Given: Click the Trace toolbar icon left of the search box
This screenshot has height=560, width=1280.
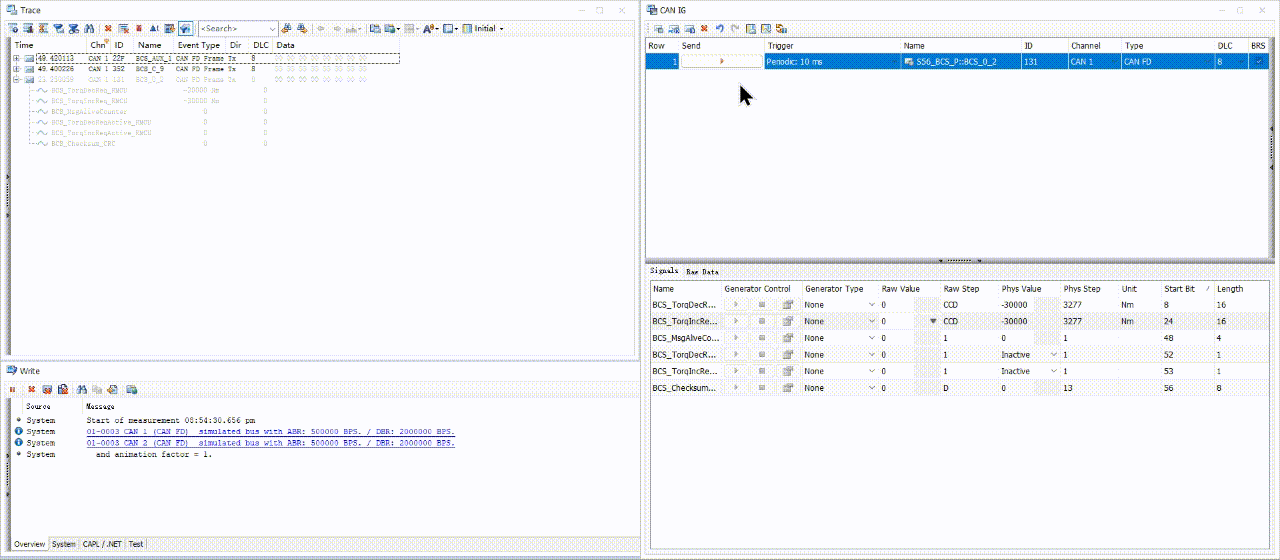Looking at the screenshot, I should [x=185, y=28].
